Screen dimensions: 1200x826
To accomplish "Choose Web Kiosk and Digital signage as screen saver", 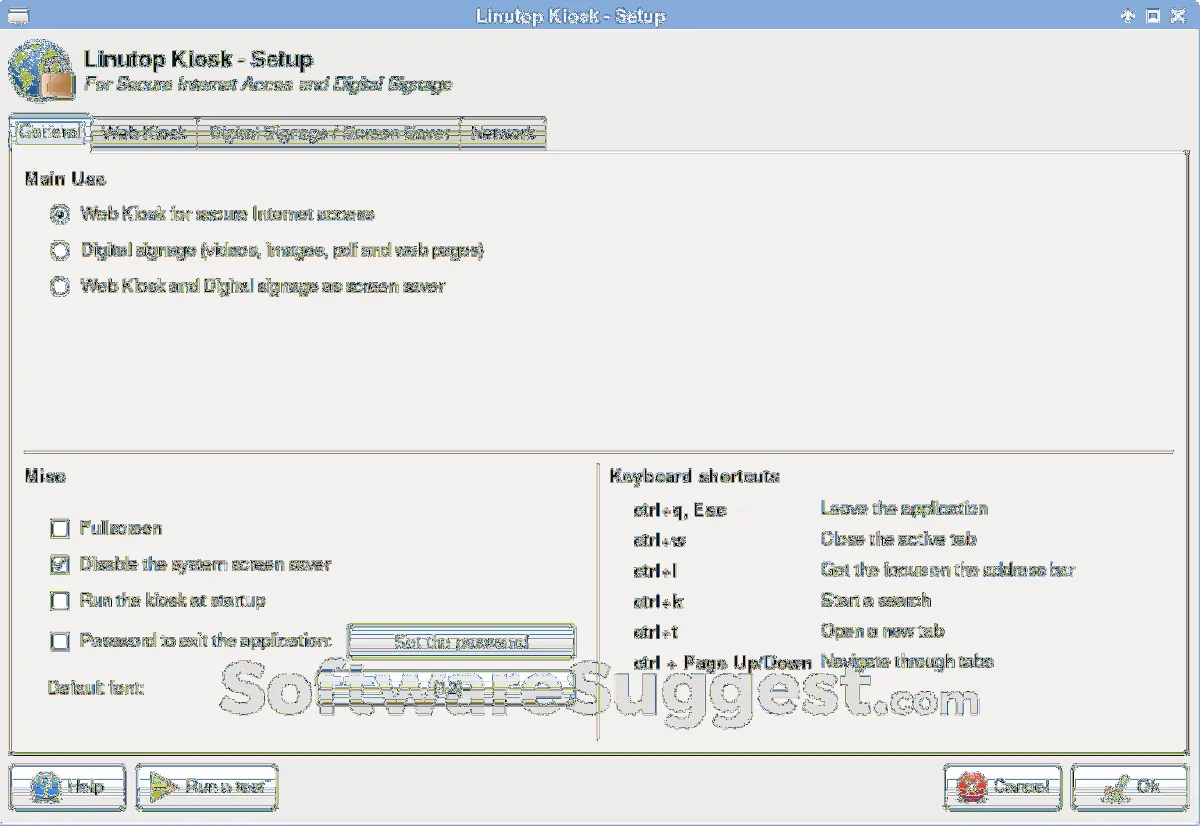I will click(60, 286).
